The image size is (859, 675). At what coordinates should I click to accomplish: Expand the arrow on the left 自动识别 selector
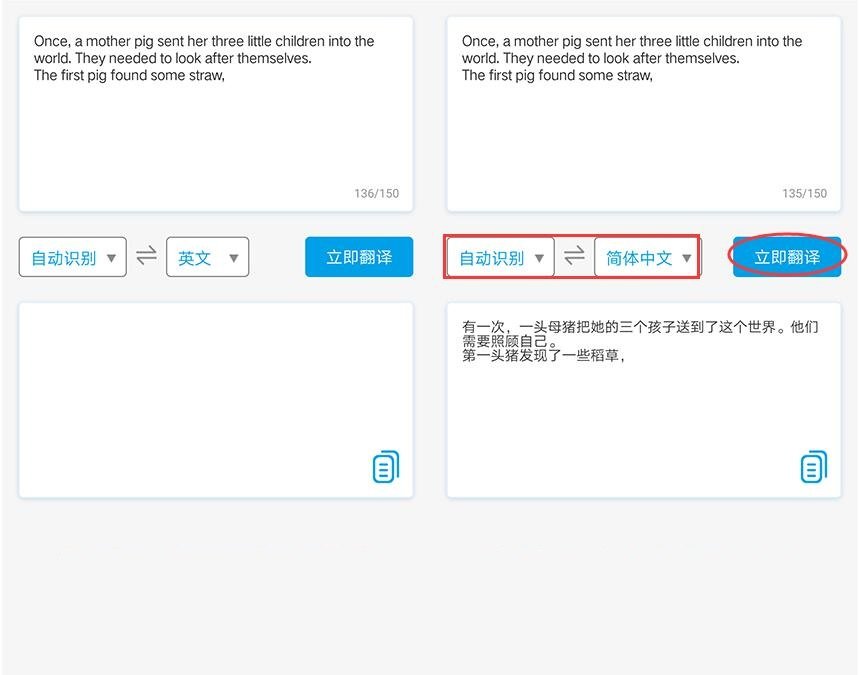(113, 257)
